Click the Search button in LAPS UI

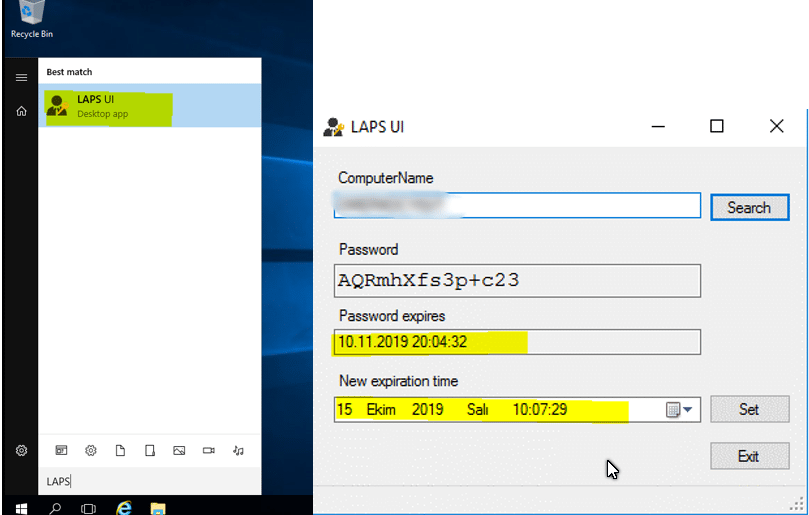coord(750,207)
